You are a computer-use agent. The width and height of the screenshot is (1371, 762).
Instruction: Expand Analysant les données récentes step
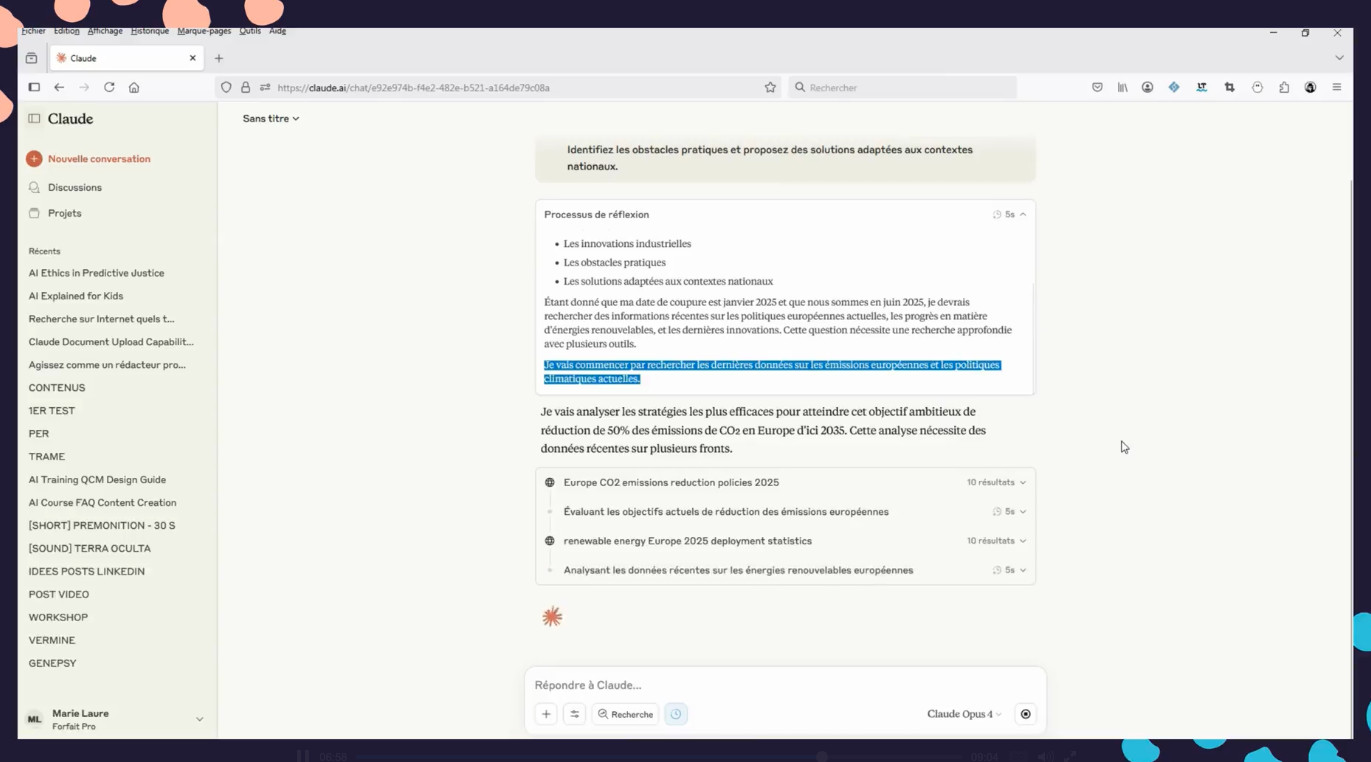point(785,570)
